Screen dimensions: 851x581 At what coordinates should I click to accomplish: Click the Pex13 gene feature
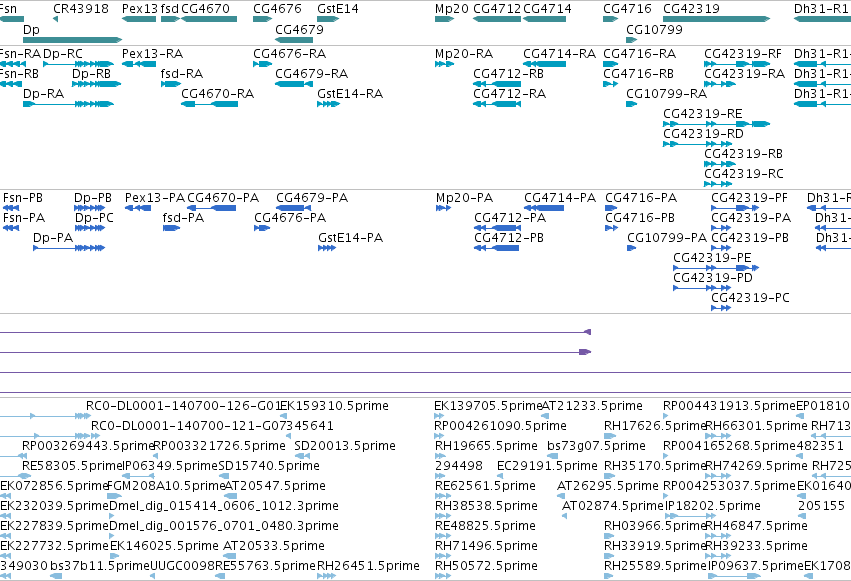tap(139, 19)
